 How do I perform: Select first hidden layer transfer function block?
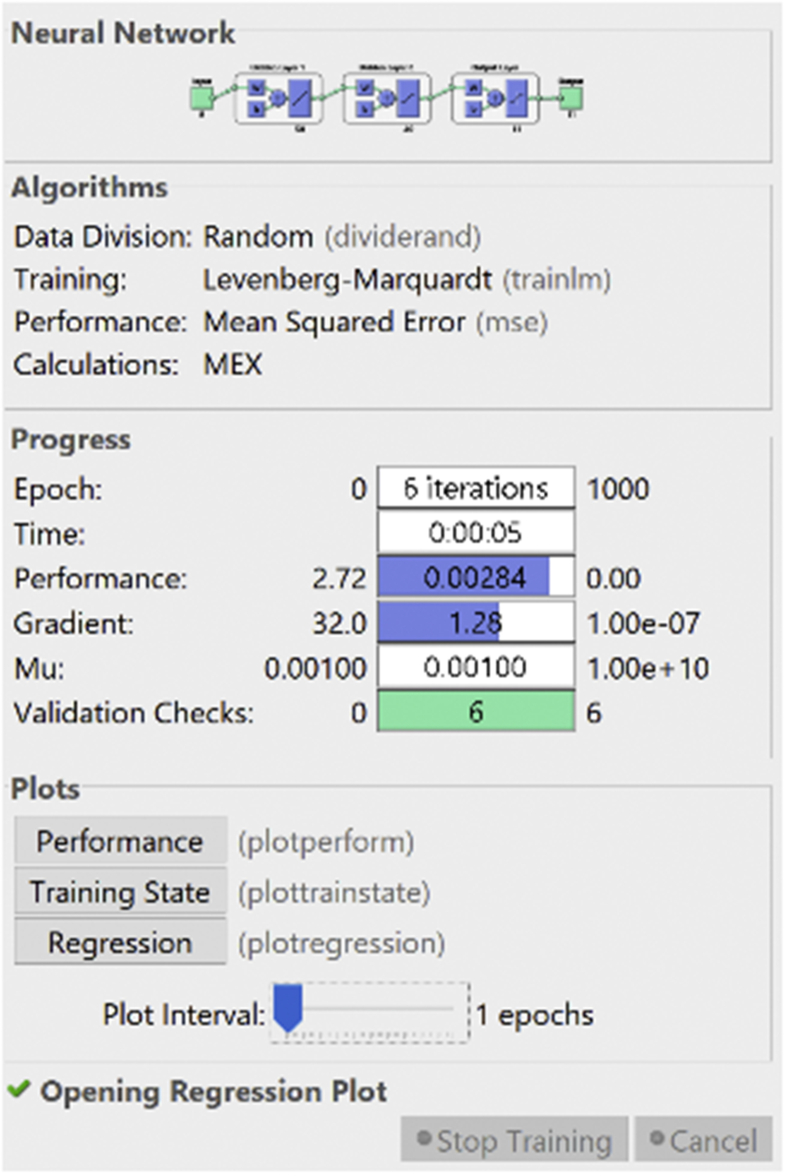pos(302,98)
